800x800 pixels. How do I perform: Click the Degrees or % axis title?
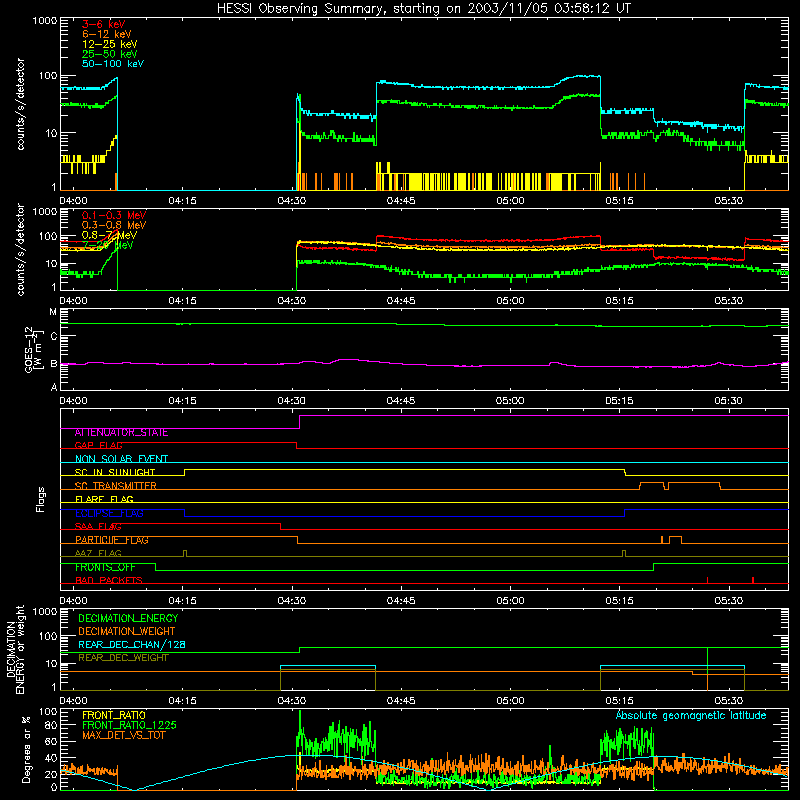pos(26,749)
